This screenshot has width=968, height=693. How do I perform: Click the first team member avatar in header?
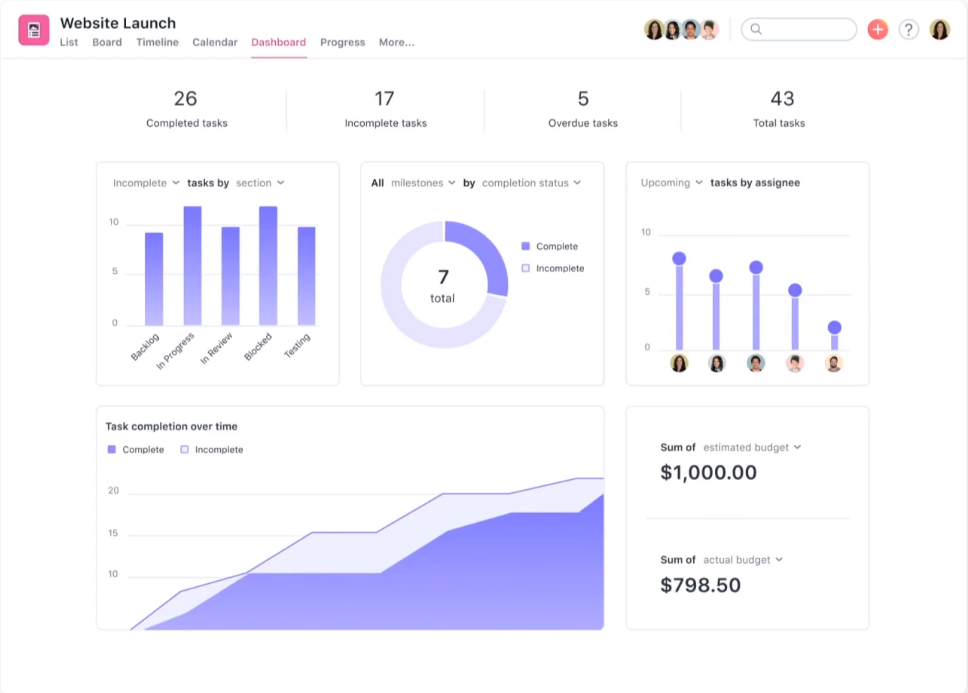tap(654, 29)
